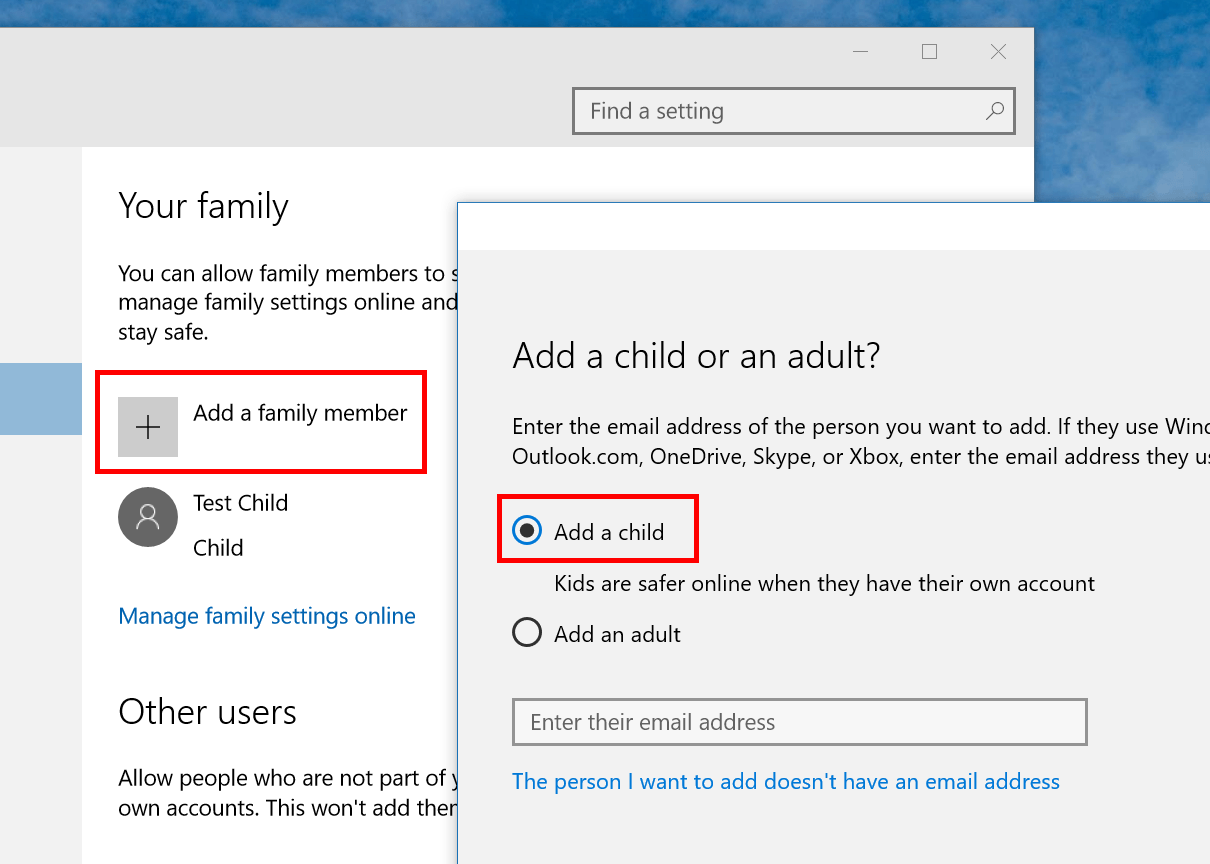Focus the Enter their email address field

click(x=799, y=721)
